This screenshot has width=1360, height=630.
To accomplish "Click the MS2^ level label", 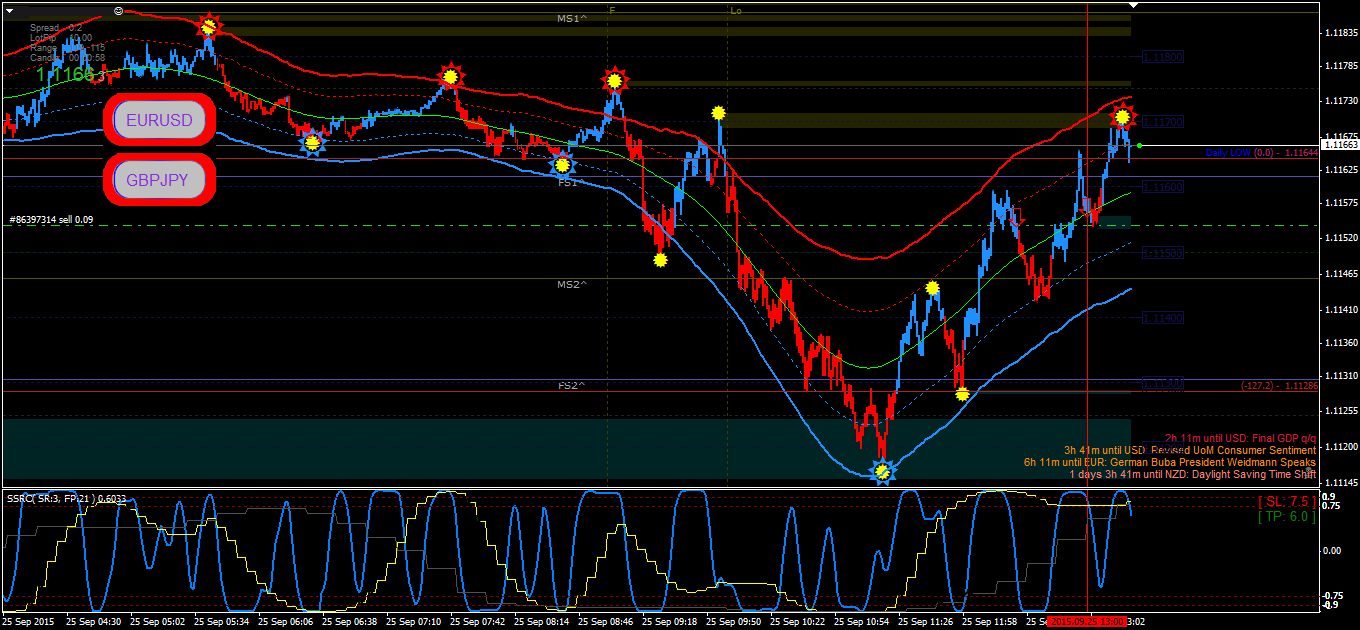I will point(572,285).
